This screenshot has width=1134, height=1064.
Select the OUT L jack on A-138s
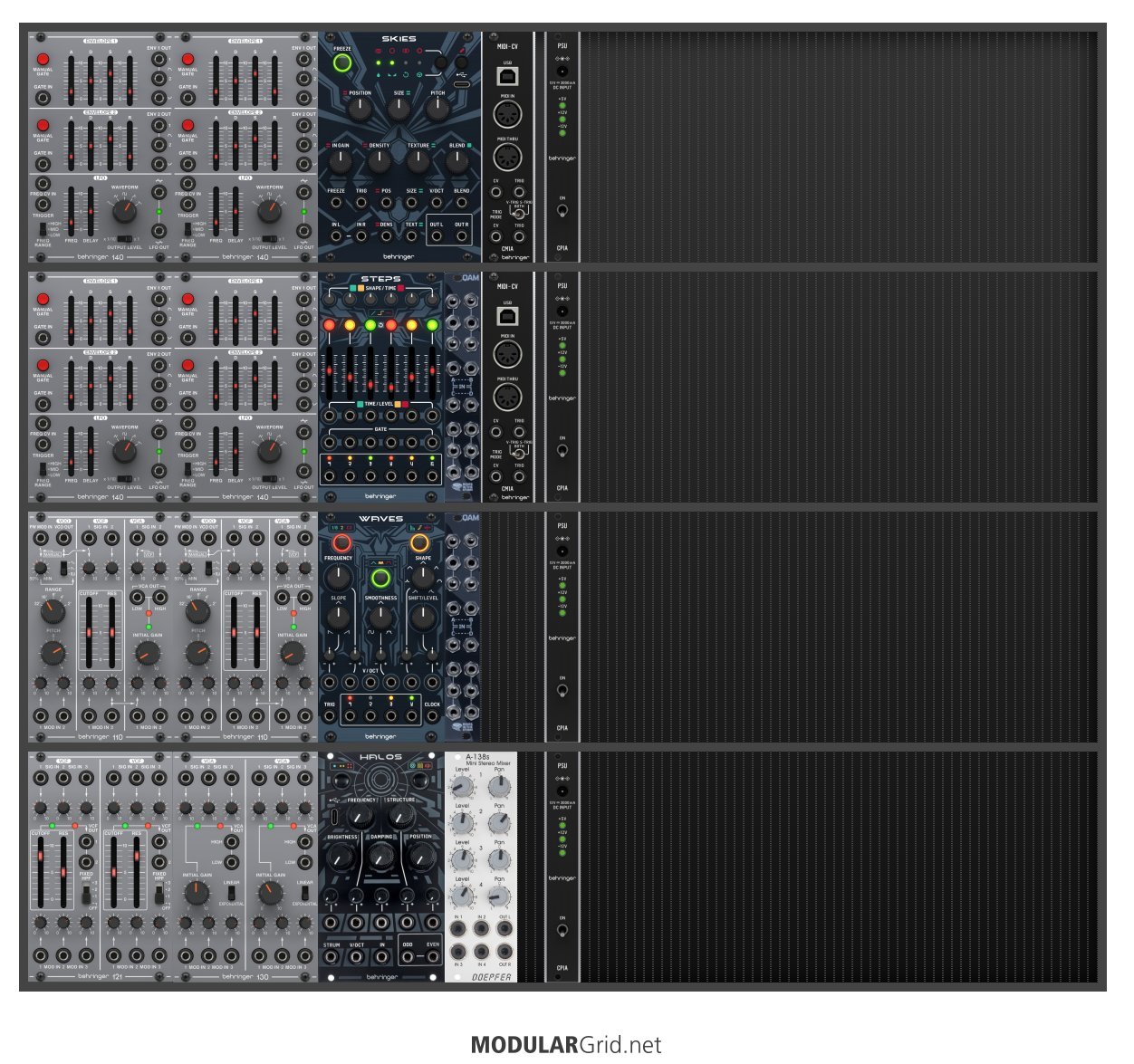(x=504, y=929)
